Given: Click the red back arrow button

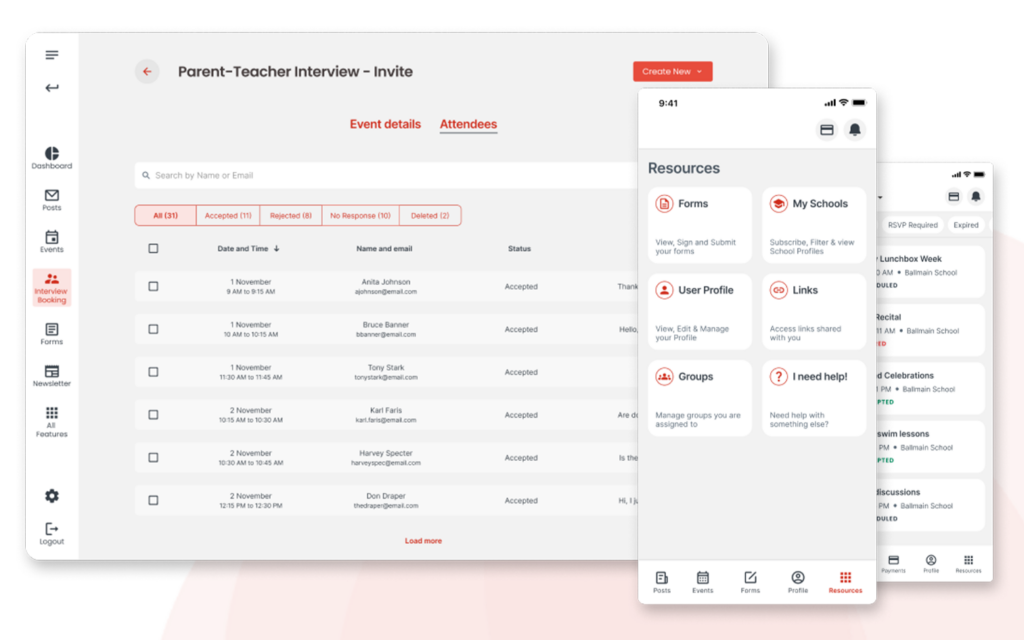Looking at the screenshot, I should point(147,72).
